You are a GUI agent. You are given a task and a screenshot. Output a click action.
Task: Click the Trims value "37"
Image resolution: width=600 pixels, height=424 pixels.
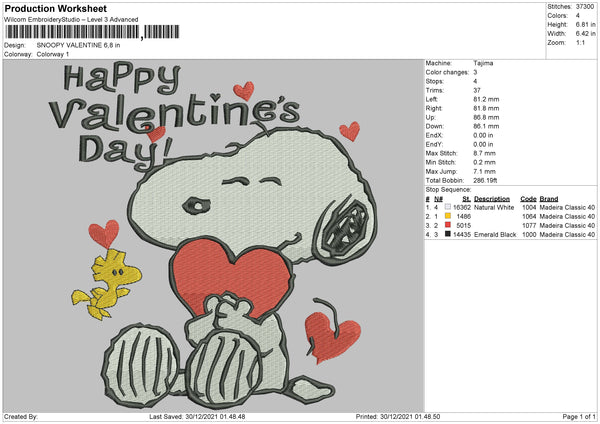click(x=477, y=90)
